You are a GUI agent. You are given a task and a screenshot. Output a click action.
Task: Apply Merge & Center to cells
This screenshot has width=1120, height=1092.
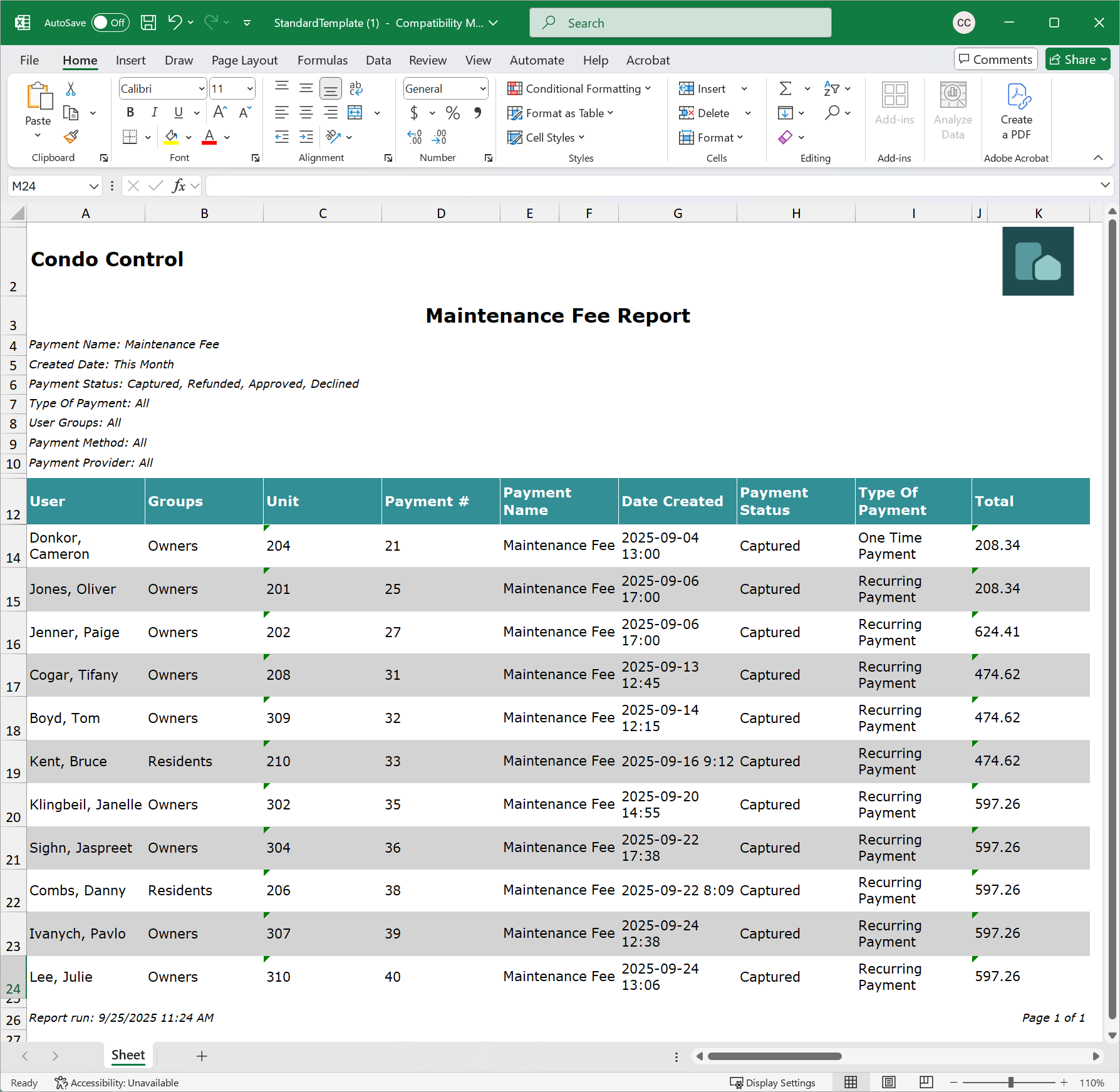355,113
